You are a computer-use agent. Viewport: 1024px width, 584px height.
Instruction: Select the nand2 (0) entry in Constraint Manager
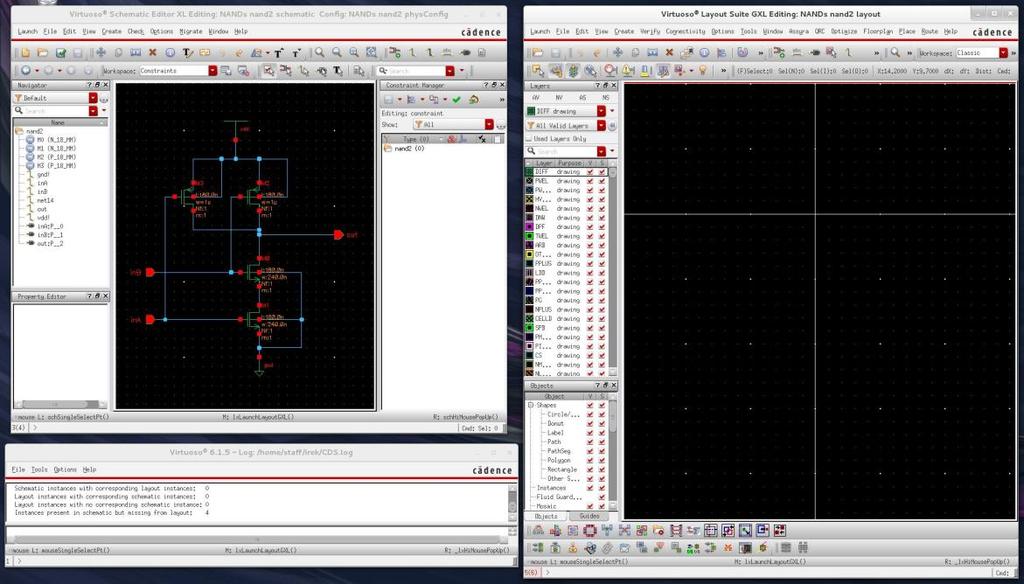click(409, 149)
